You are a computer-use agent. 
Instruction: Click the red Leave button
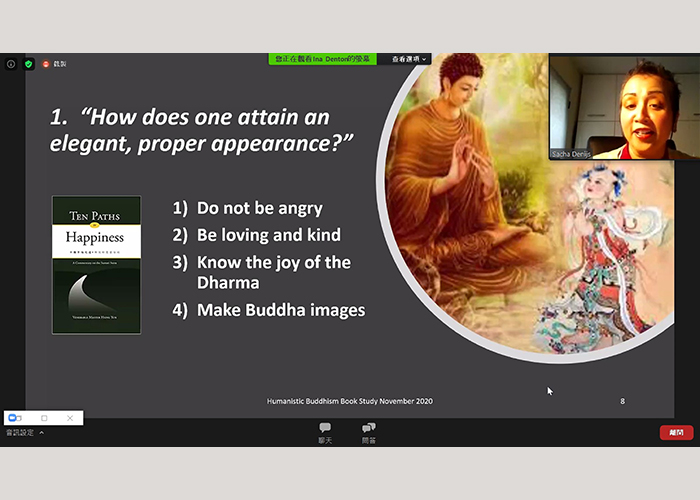point(676,432)
